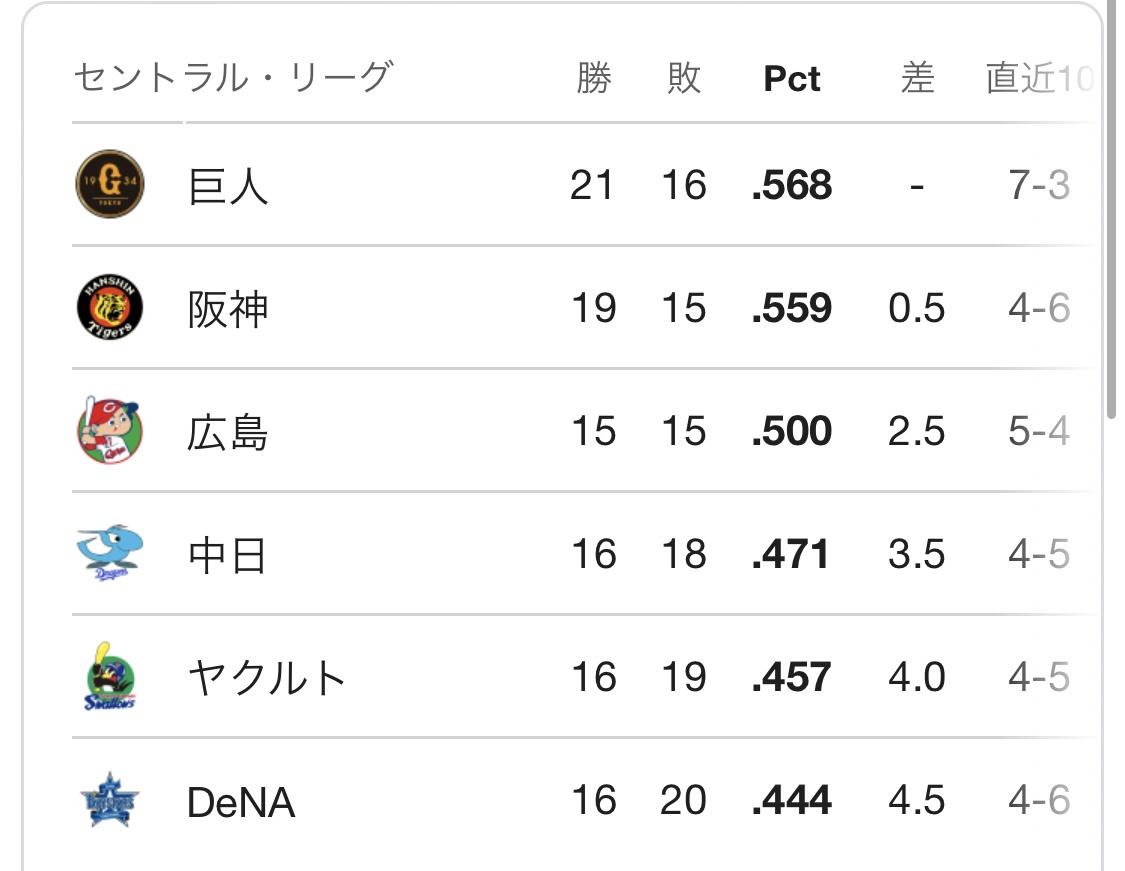Click the Hiroshima Carp team logo
This screenshot has width=1125, height=871.
(110, 431)
